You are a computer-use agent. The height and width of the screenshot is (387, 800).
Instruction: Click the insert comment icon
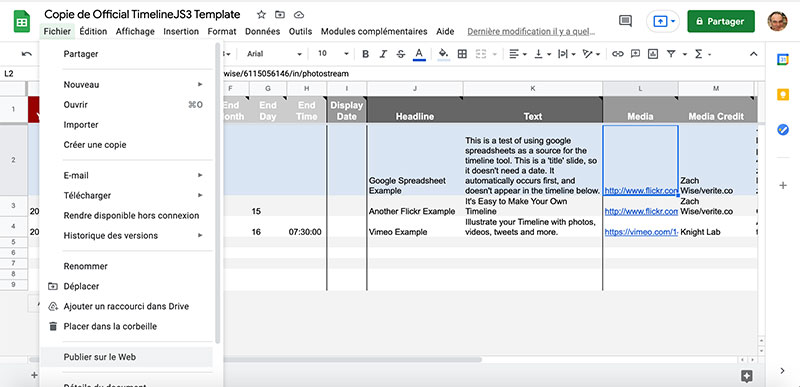coord(635,54)
